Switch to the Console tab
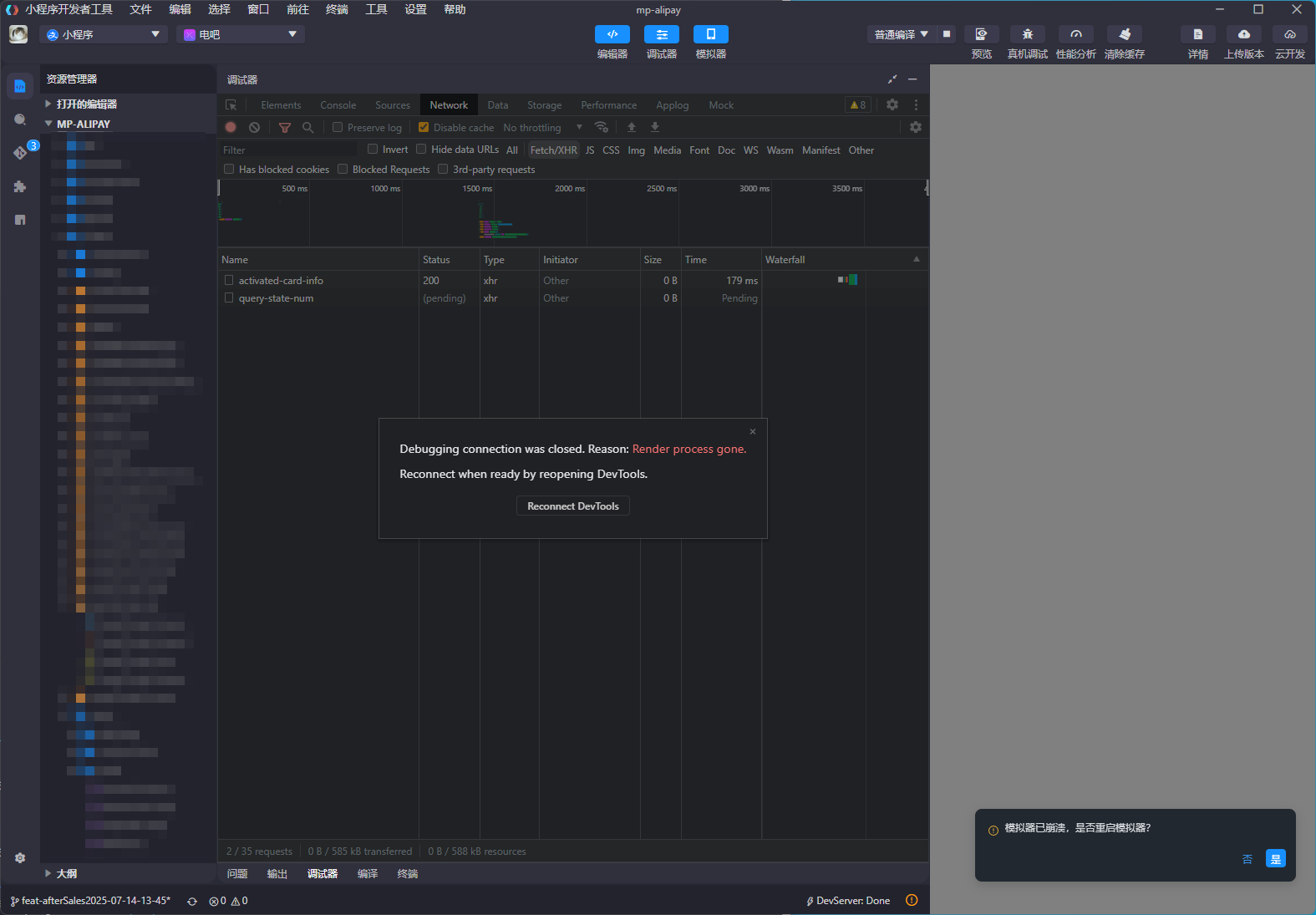 [338, 105]
